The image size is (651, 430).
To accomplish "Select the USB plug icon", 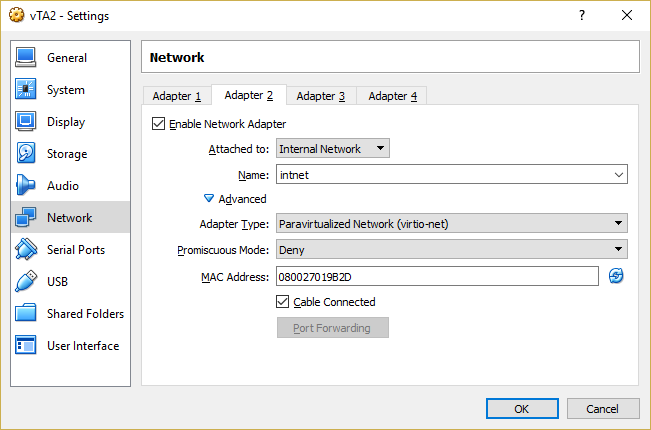I will pyautogui.click(x=26, y=281).
